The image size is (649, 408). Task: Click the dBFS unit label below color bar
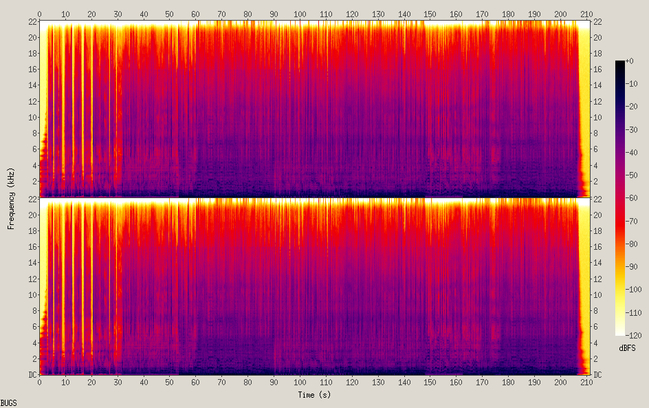(627, 348)
